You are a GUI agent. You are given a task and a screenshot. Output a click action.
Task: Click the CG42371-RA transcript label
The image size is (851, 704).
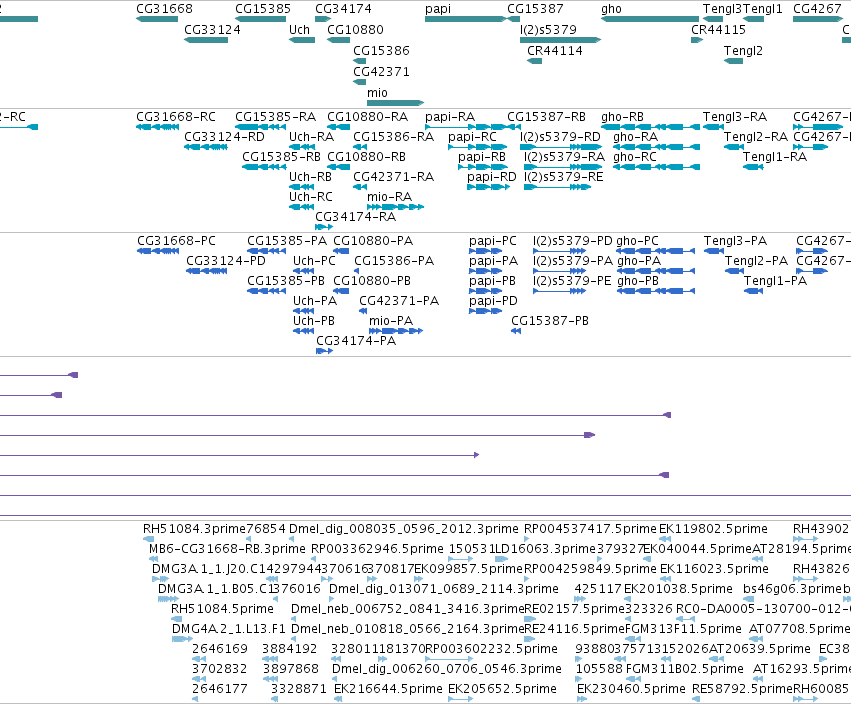point(393,177)
